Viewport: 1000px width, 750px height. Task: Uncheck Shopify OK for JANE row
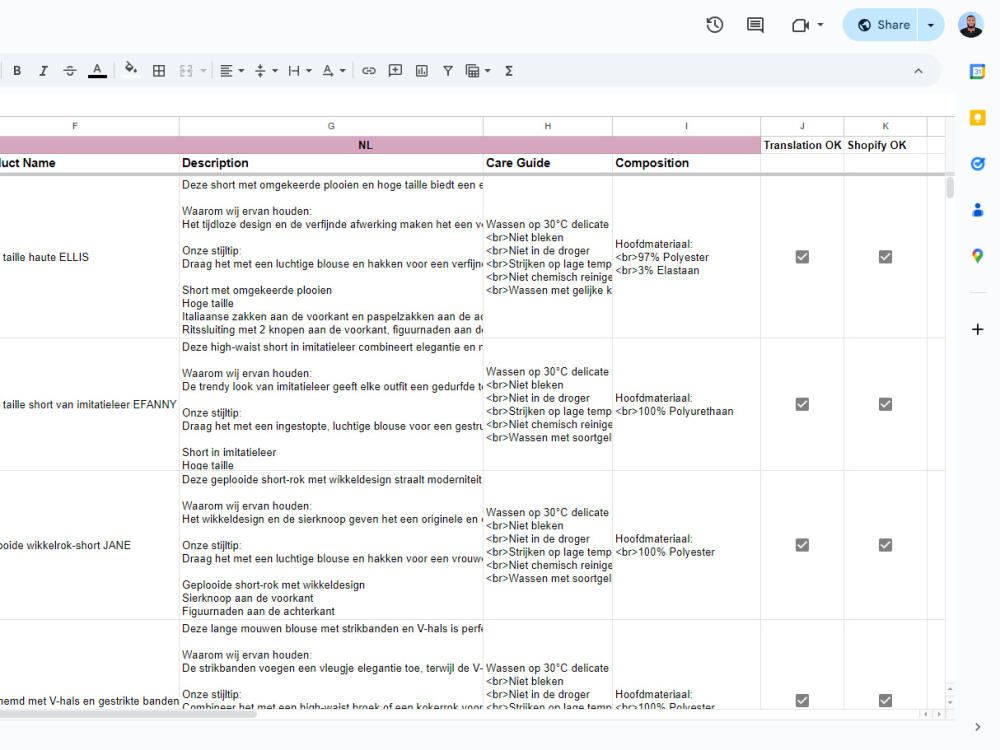tap(885, 545)
